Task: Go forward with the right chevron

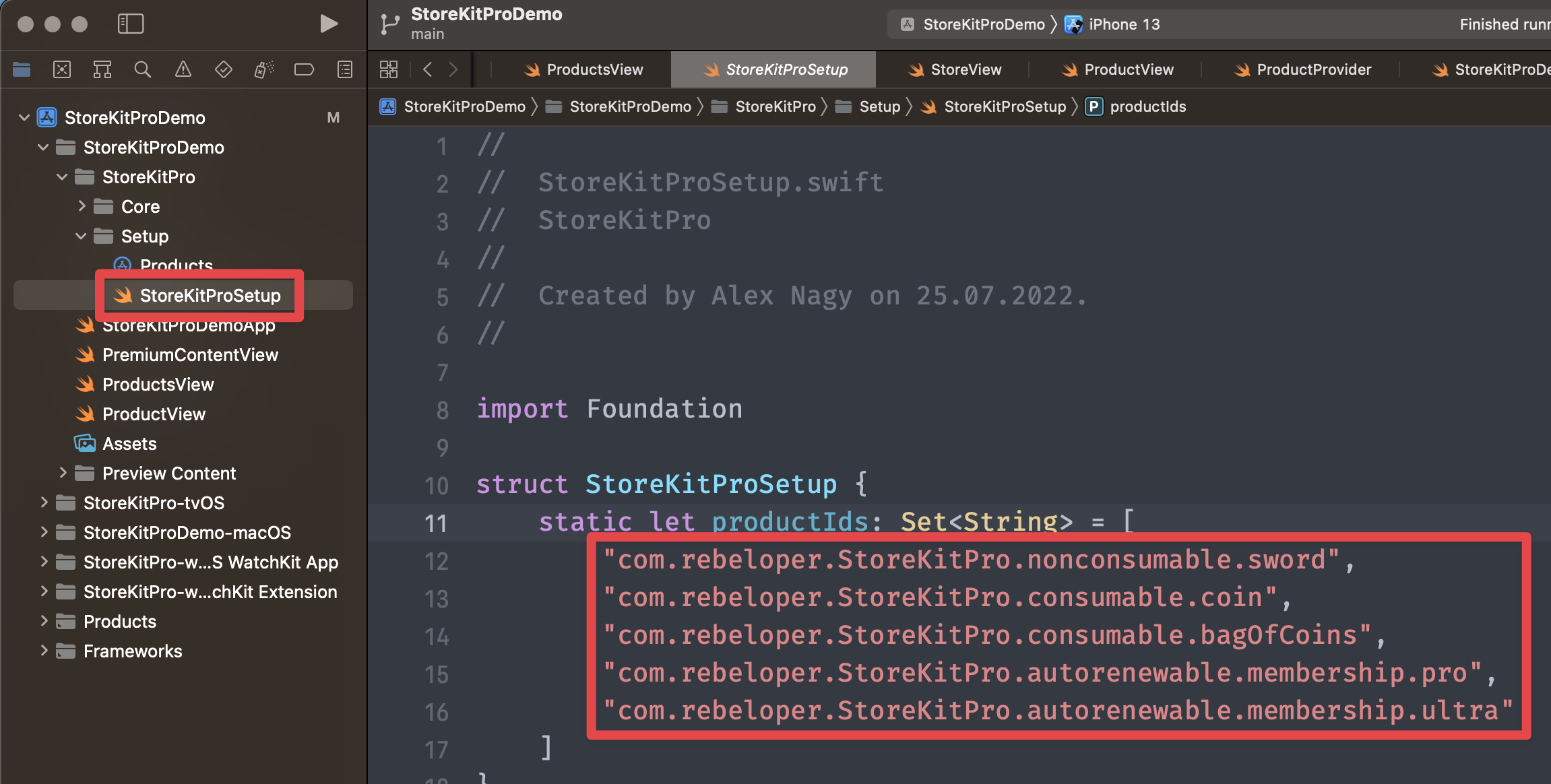Action: pyautogui.click(x=453, y=69)
